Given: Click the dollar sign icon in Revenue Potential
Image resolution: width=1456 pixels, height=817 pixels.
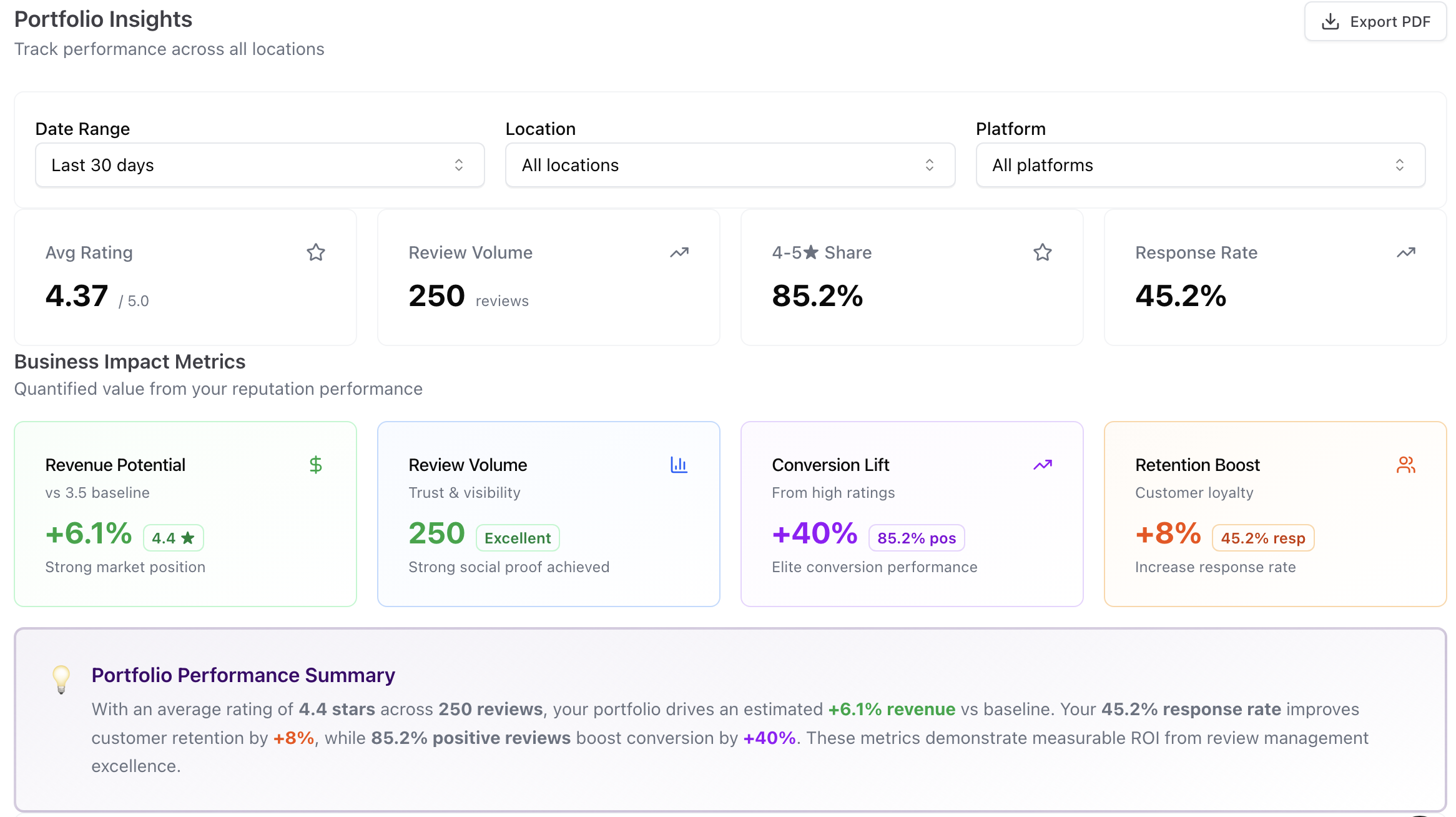Looking at the screenshot, I should 316,465.
